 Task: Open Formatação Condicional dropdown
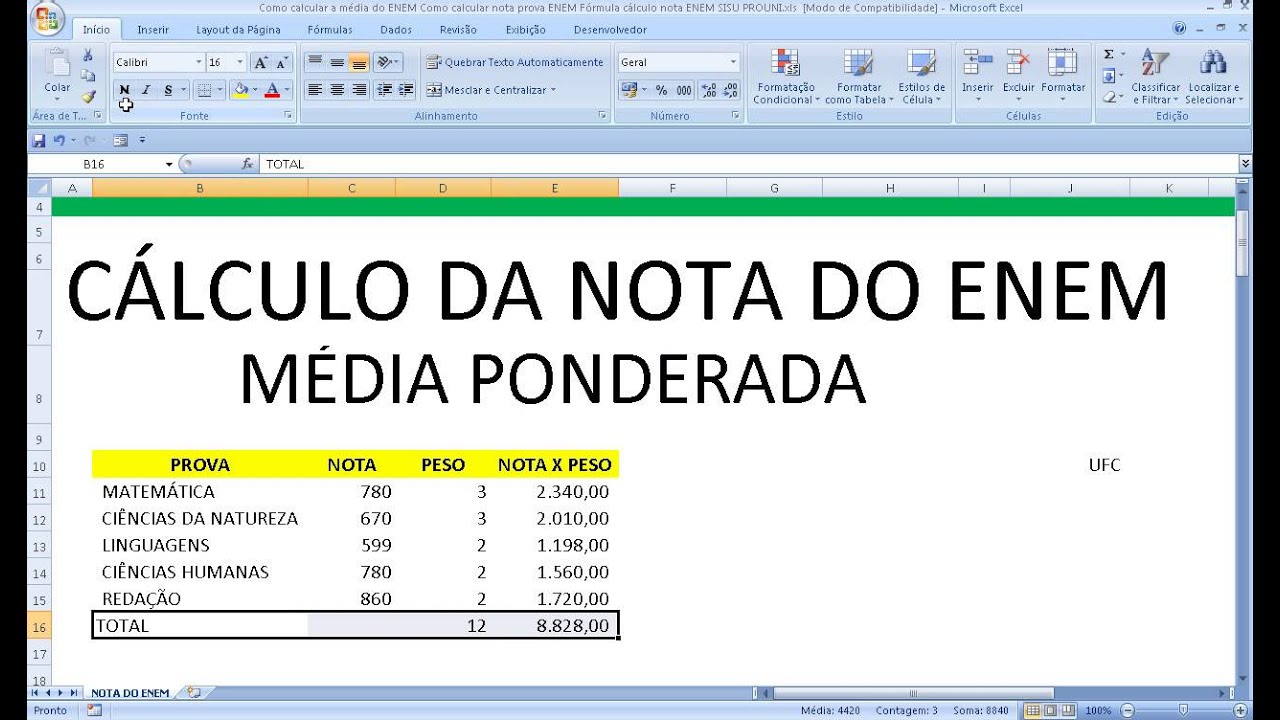pyautogui.click(x=786, y=77)
